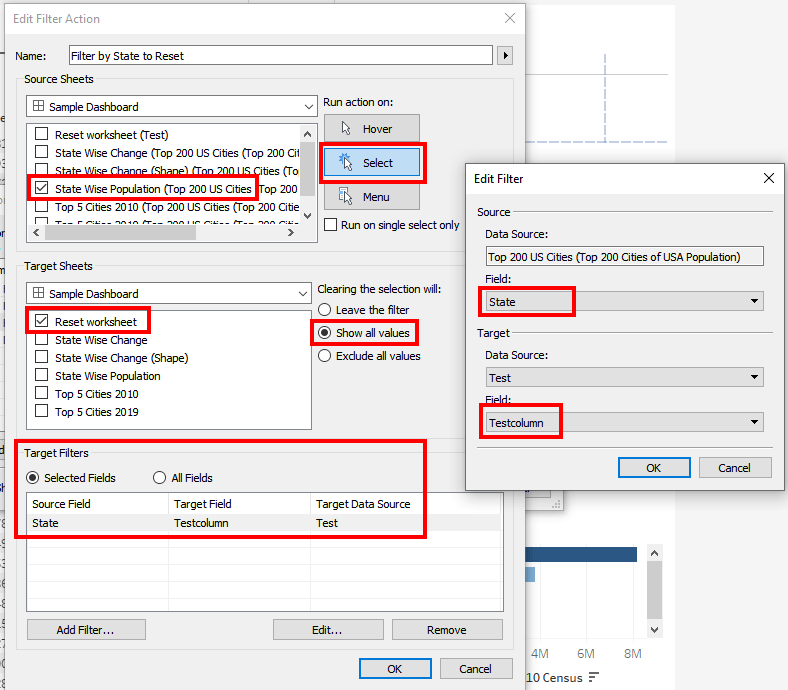This screenshot has height=690, width=788.
Task: Click the Name input field
Action: click(280, 55)
